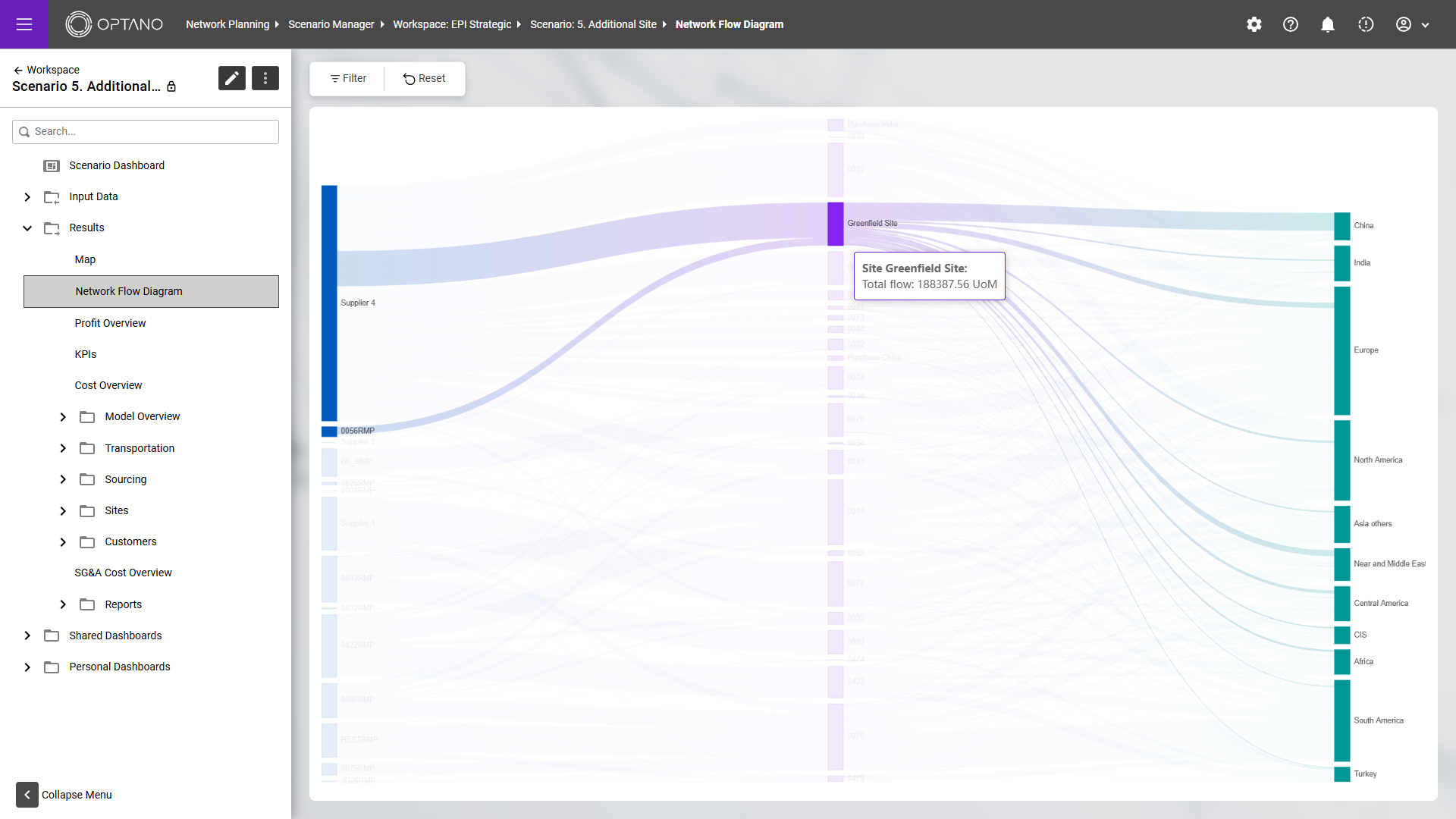Click the Collapse Menu arrow icon
The height and width of the screenshot is (819, 1456).
(27, 795)
